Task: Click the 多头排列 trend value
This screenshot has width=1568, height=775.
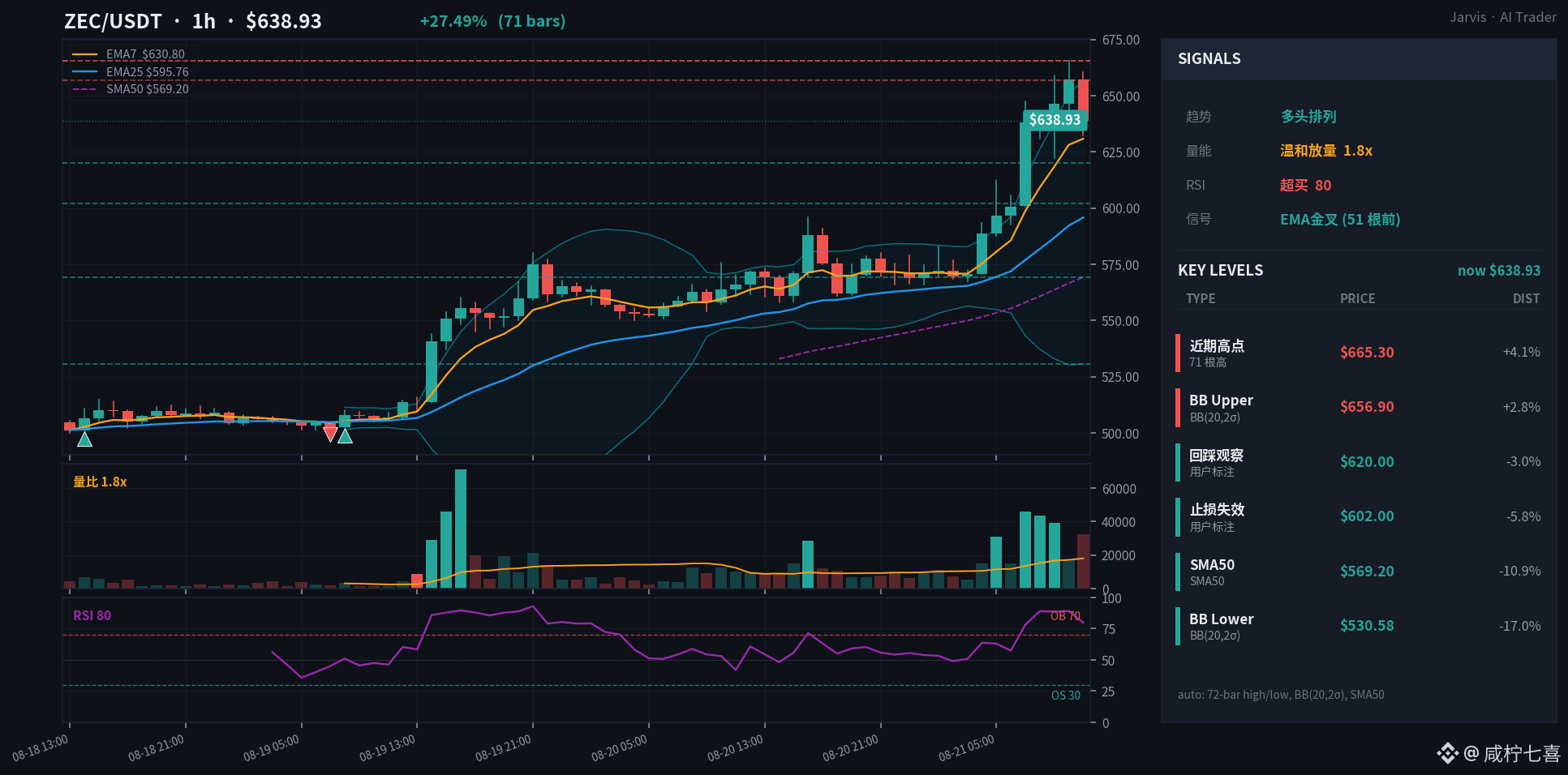Action: [x=1308, y=117]
